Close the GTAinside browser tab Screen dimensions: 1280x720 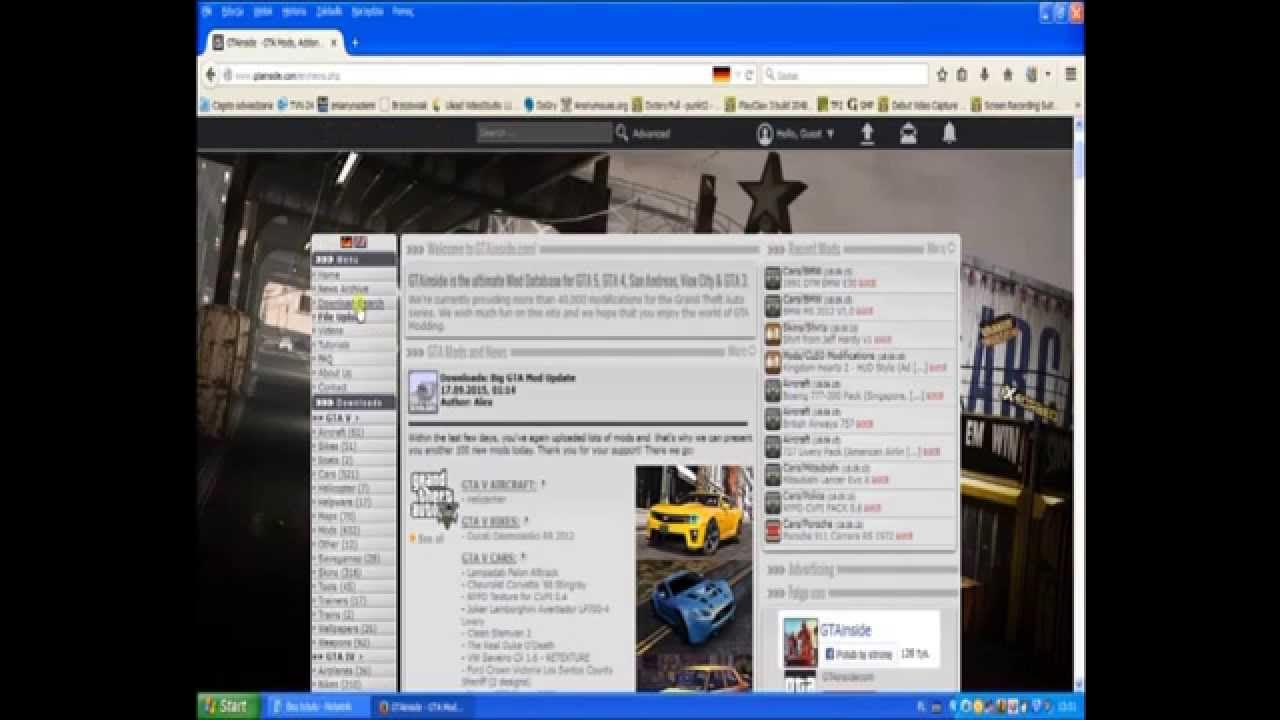[334, 43]
